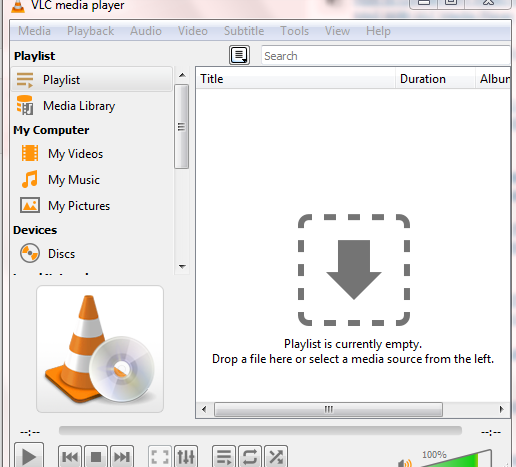The image size is (516, 467).
Task: Open the Audio menu
Action: (146, 31)
